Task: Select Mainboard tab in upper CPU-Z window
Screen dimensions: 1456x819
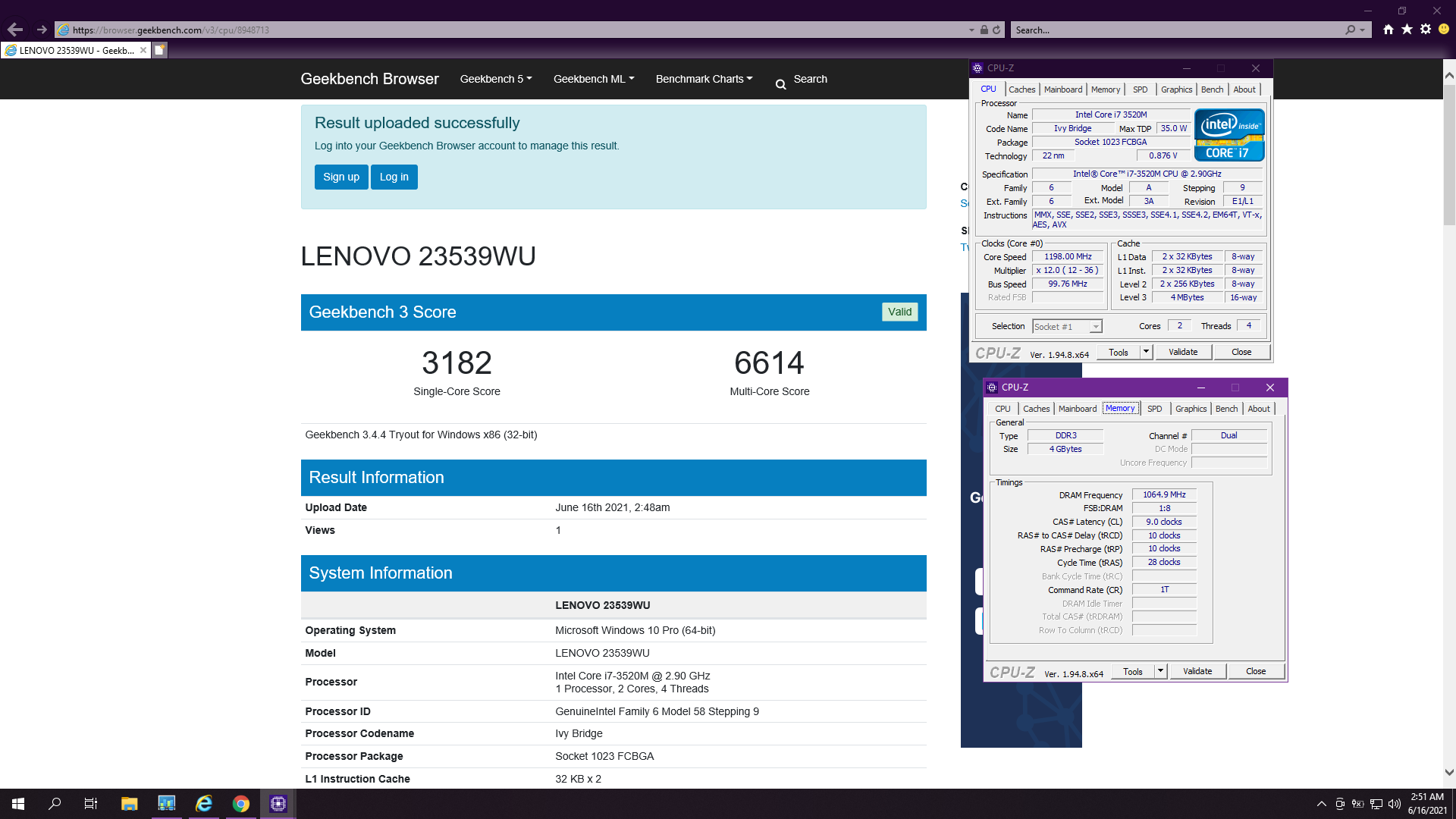Action: coord(1063,89)
